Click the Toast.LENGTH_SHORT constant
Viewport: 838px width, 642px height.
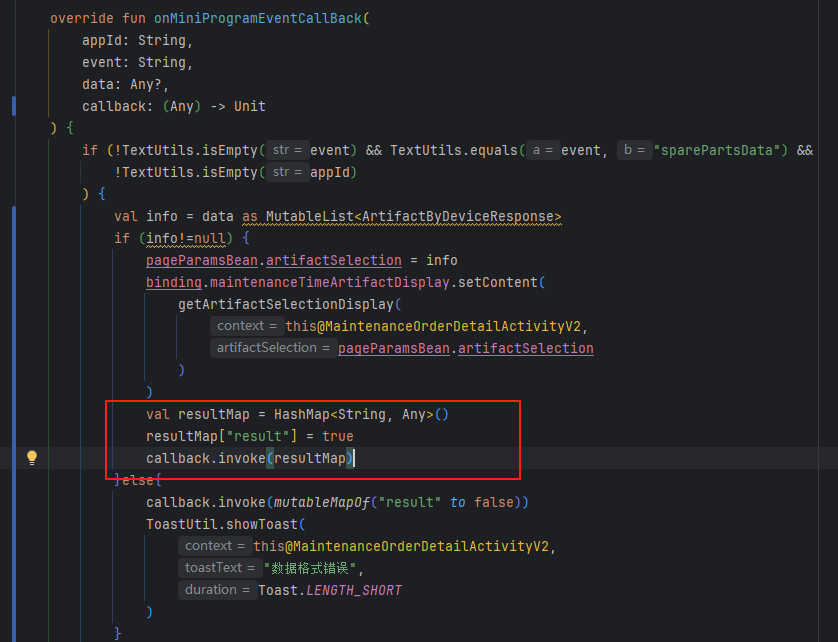pyautogui.click(x=329, y=590)
